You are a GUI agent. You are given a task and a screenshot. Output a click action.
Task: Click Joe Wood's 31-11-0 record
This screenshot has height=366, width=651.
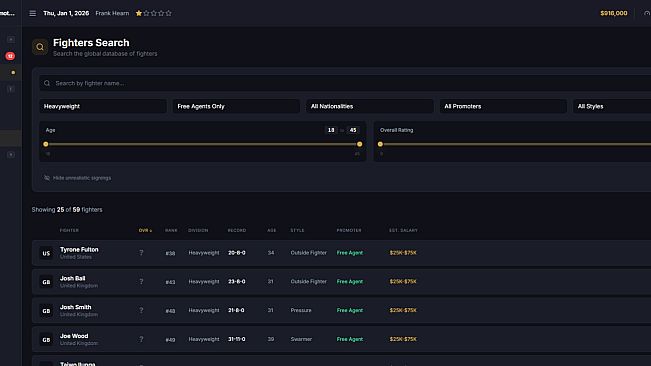[237, 339]
